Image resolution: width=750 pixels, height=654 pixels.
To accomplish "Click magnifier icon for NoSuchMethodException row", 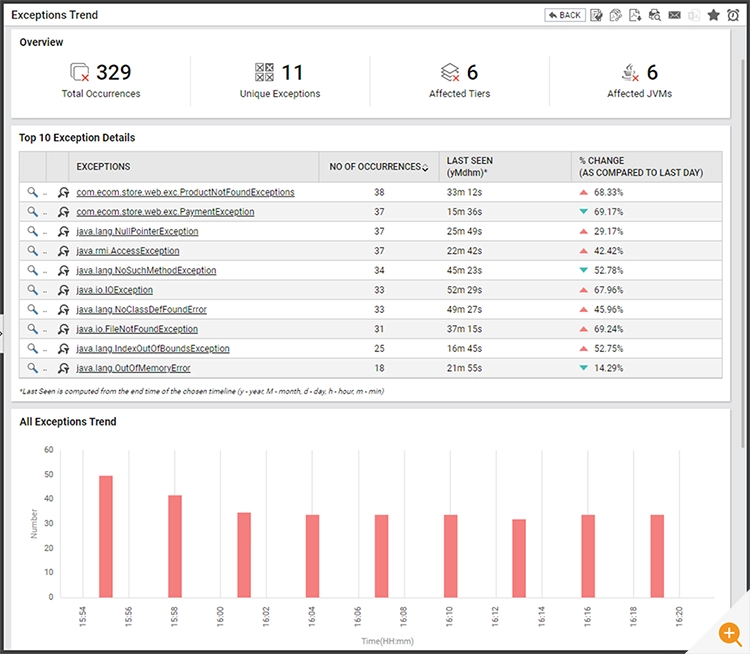I will (32, 270).
